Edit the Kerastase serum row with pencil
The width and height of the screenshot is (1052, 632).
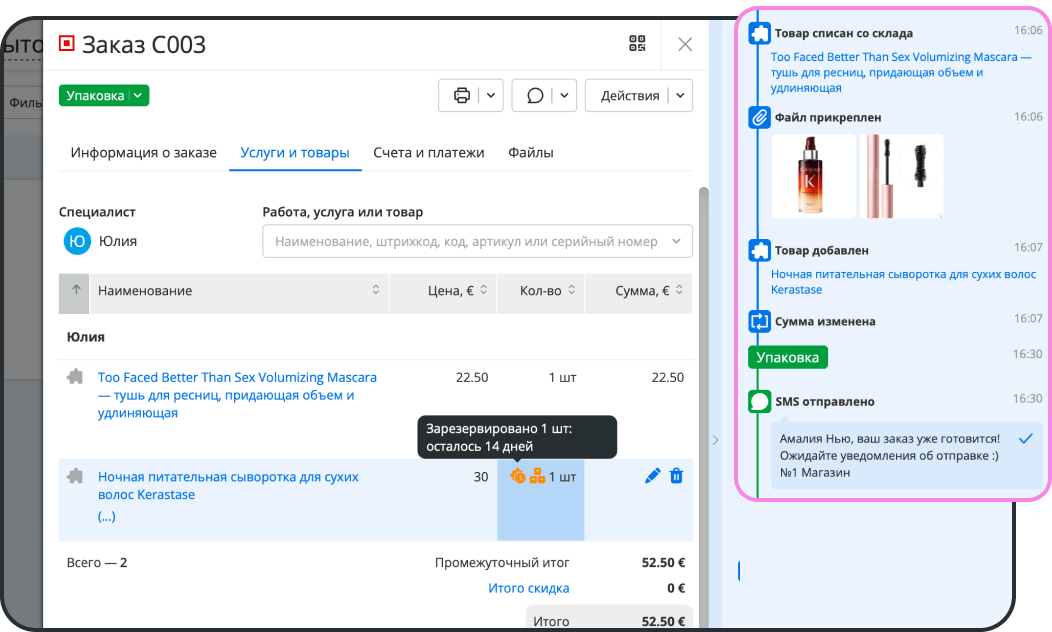[x=652, y=476]
